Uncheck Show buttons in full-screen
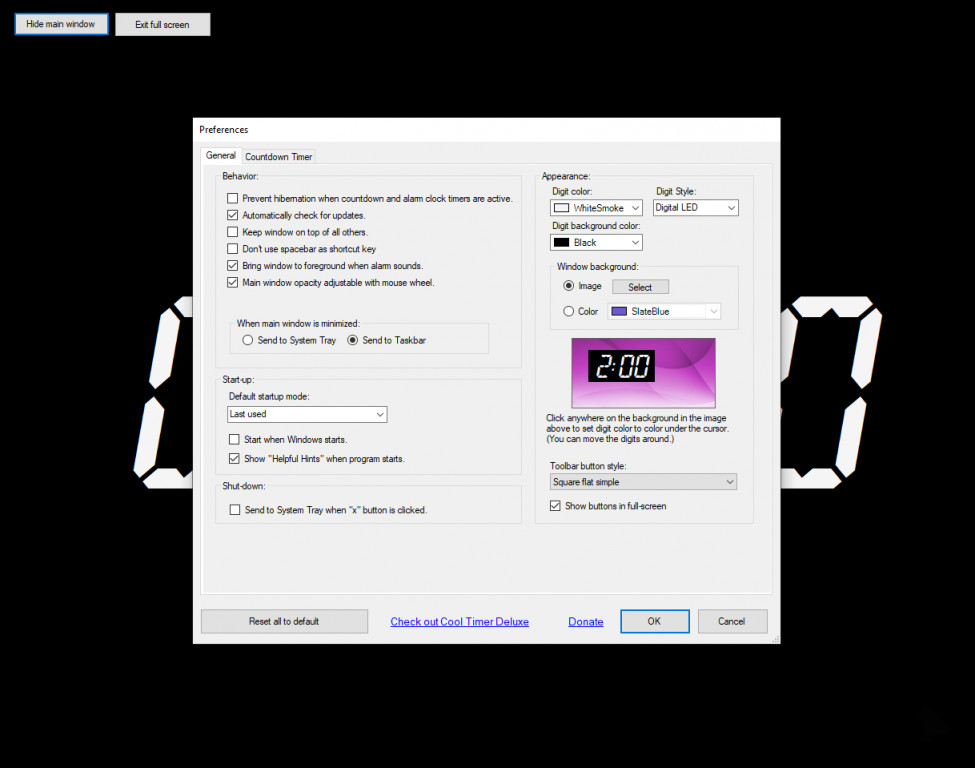This screenshot has width=975, height=768. 556,505
